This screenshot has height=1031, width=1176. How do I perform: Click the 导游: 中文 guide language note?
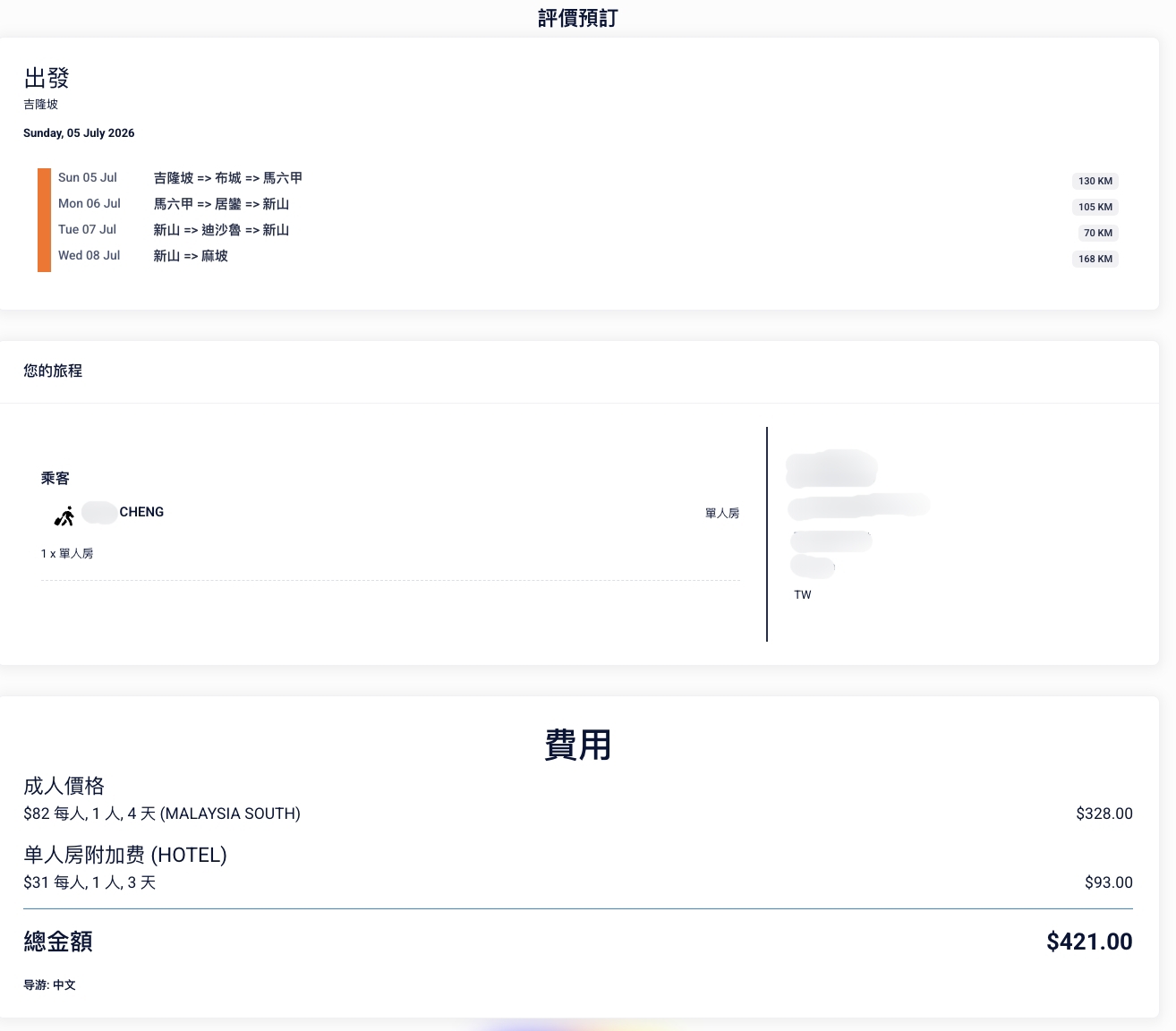click(x=50, y=985)
